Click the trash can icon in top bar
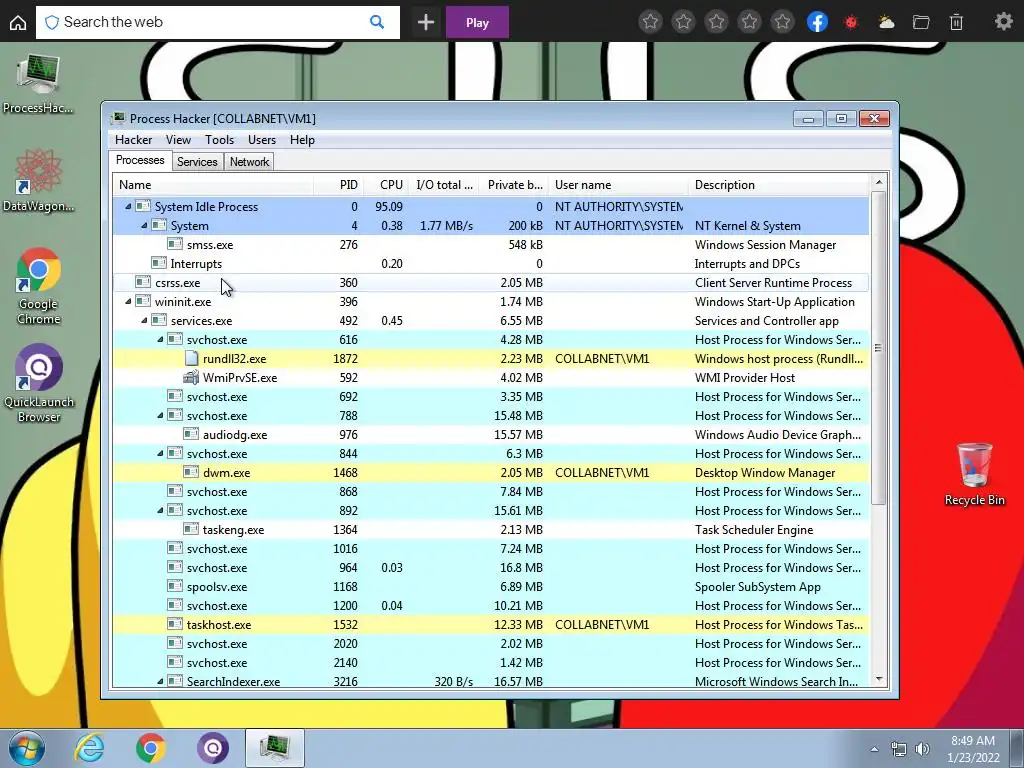Viewport: 1024px width, 768px height. pyautogui.click(x=956, y=22)
